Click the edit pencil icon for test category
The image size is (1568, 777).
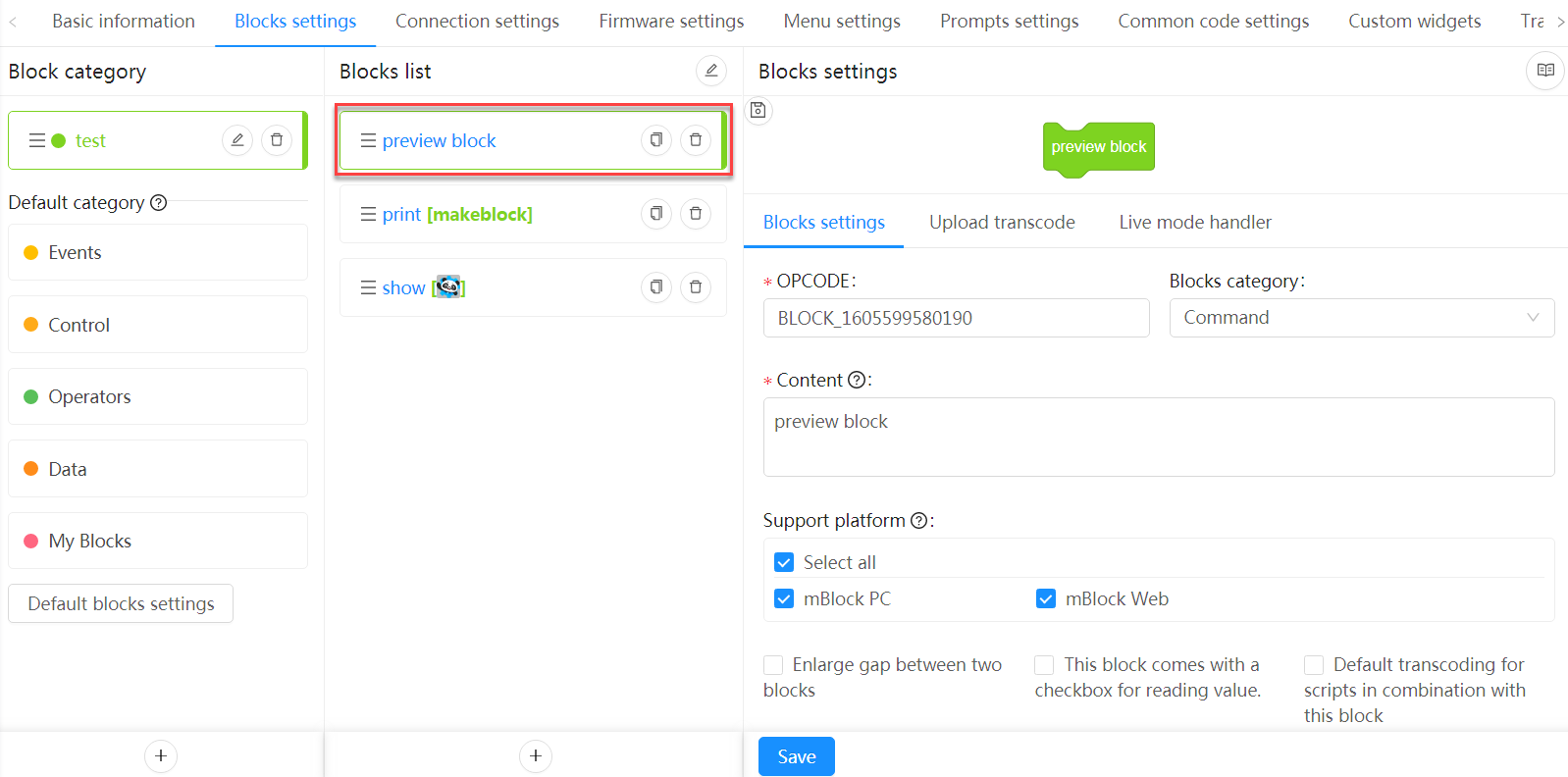[237, 140]
